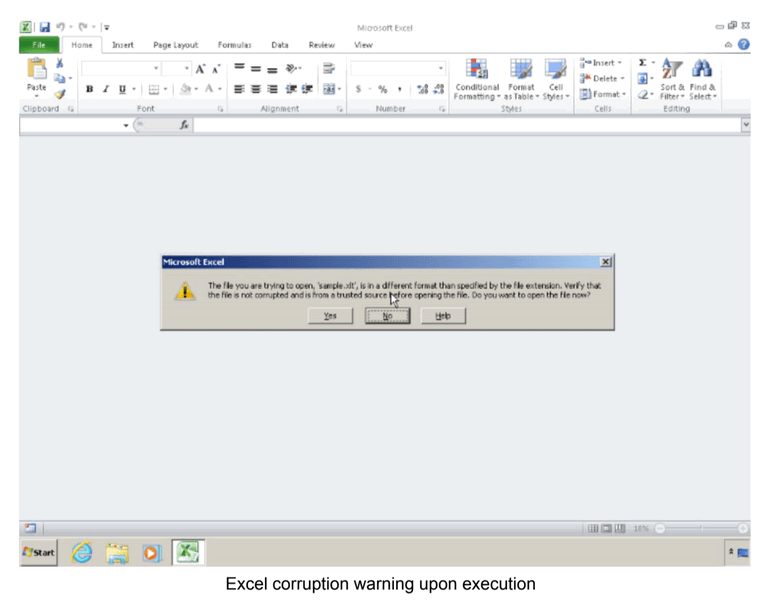Open the number format dropdown
This screenshot has height=605, width=770.
click(440, 68)
